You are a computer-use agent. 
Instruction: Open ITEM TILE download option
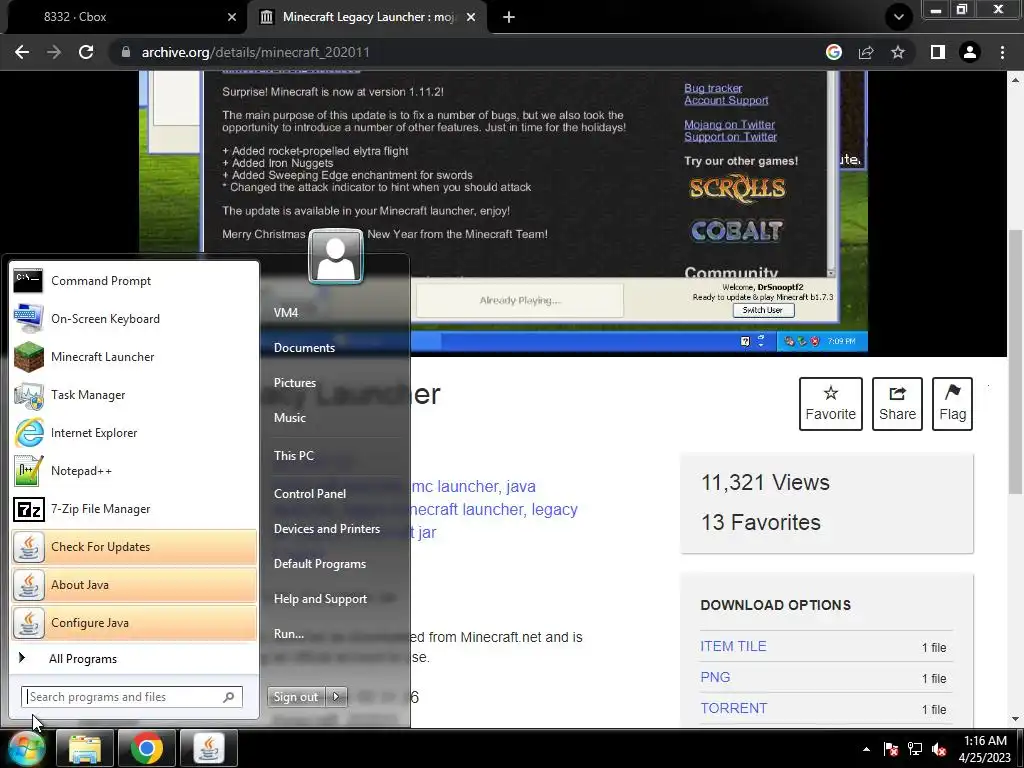coord(733,646)
